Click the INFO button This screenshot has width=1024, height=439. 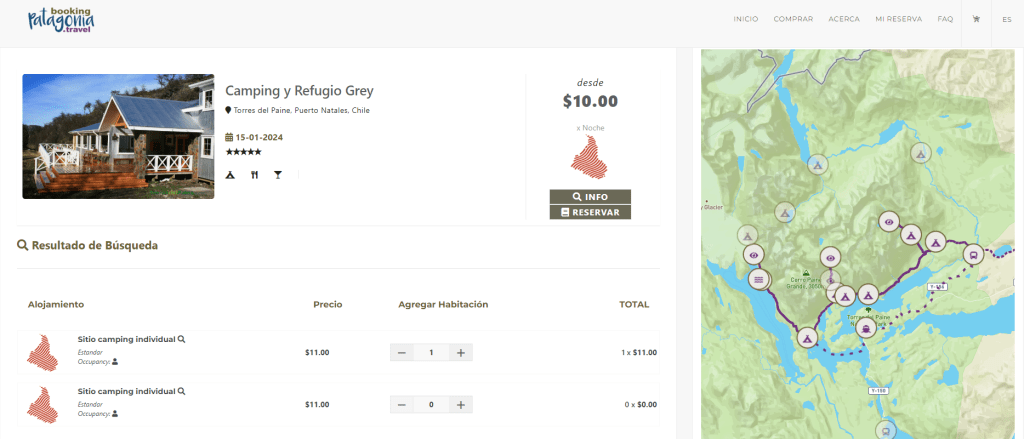tap(590, 197)
